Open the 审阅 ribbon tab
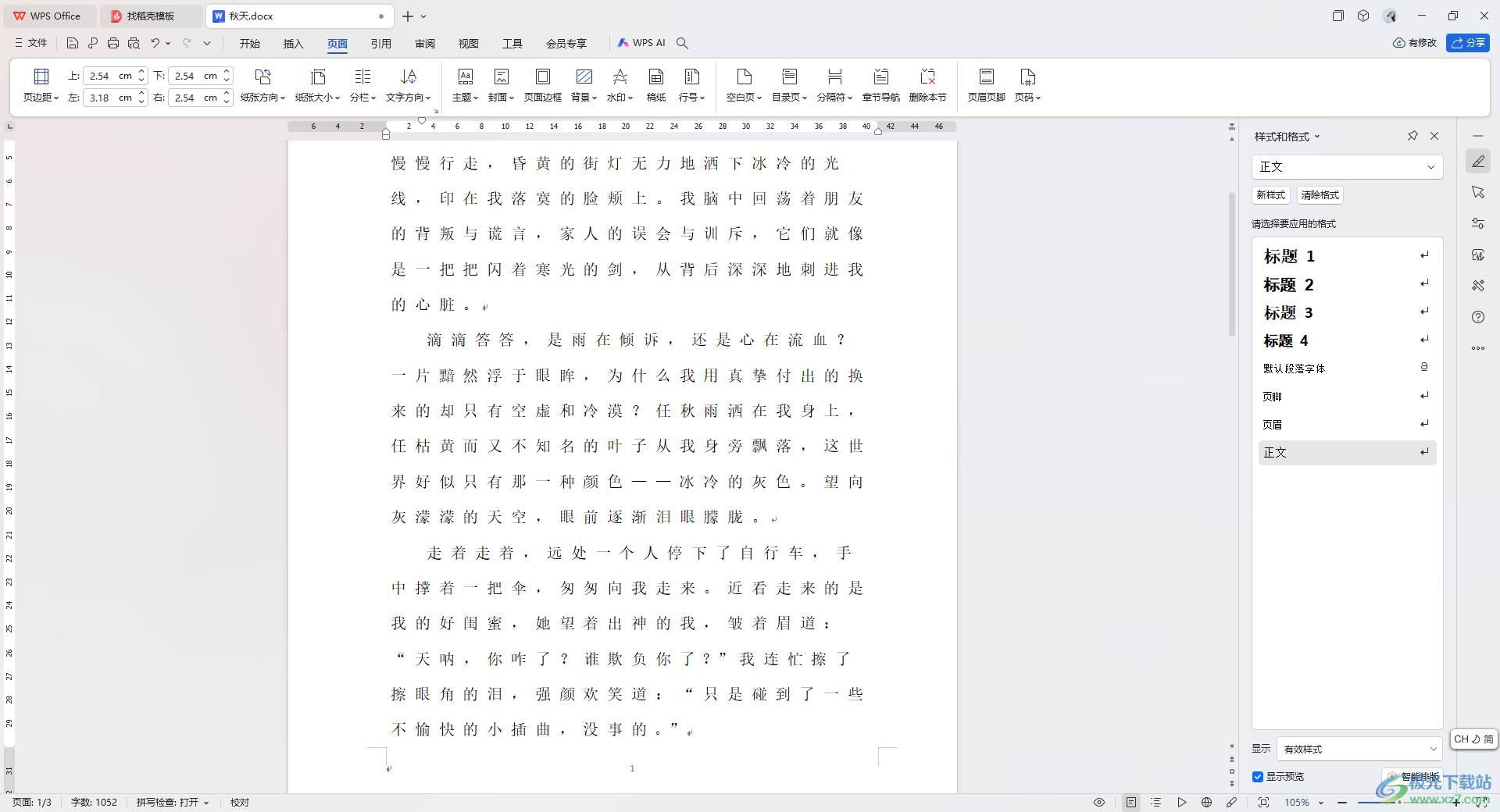The width and height of the screenshot is (1500, 812). coord(425,44)
